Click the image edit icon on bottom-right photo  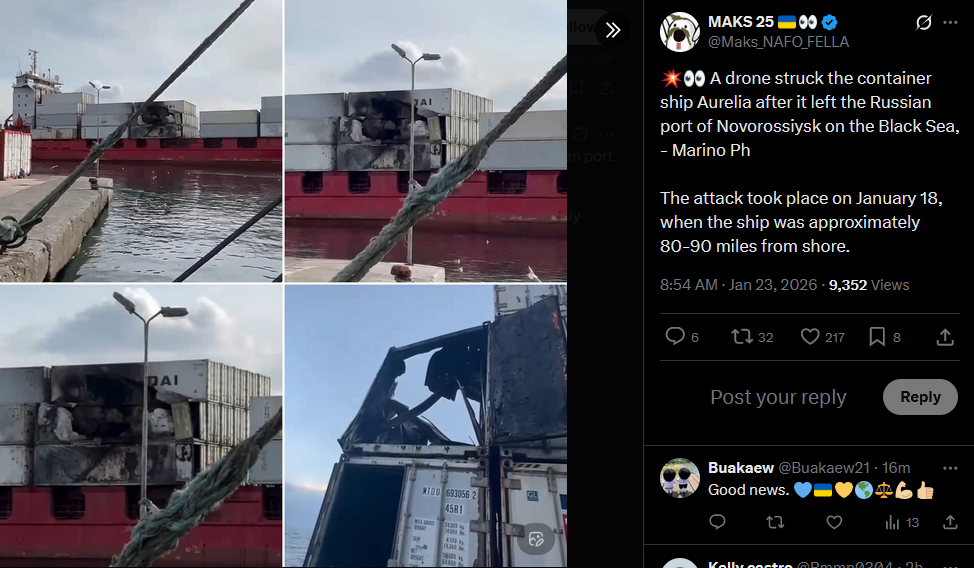pyautogui.click(x=535, y=539)
